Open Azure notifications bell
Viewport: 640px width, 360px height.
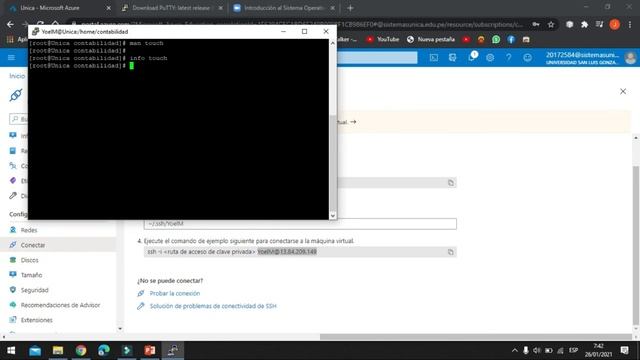pyautogui.click(x=471, y=58)
